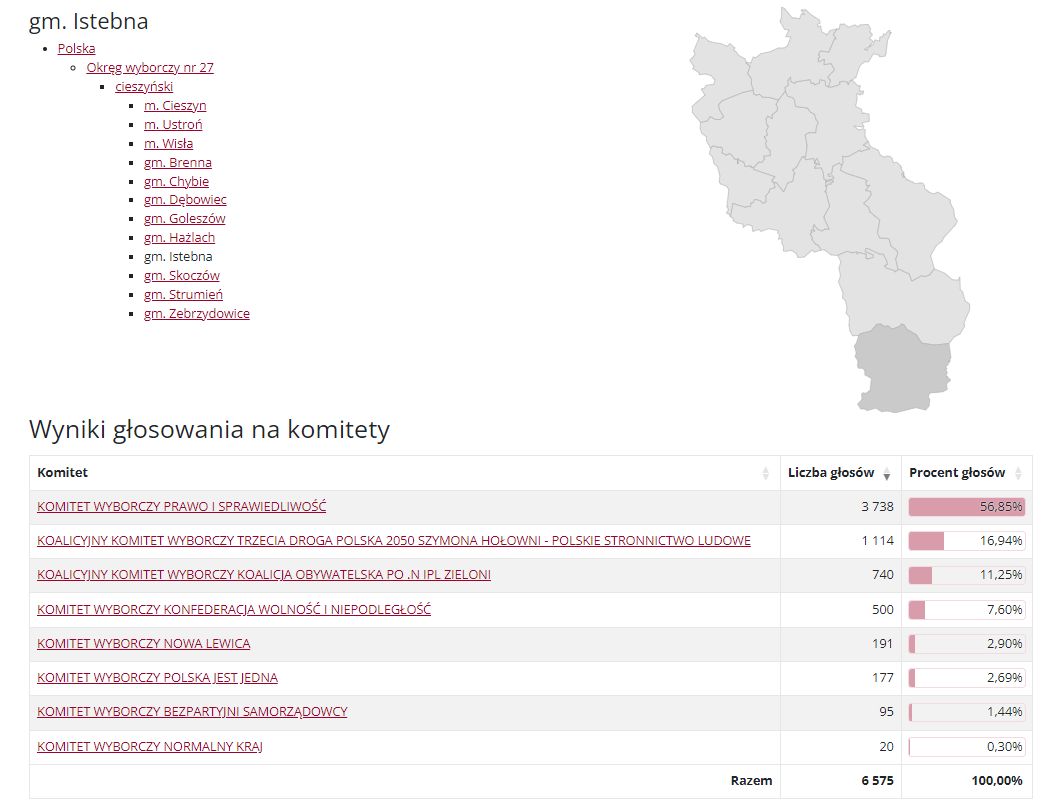Go to Okręg wyborczy nr 27
This screenshot has height=806, width=1047.
(150, 67)
